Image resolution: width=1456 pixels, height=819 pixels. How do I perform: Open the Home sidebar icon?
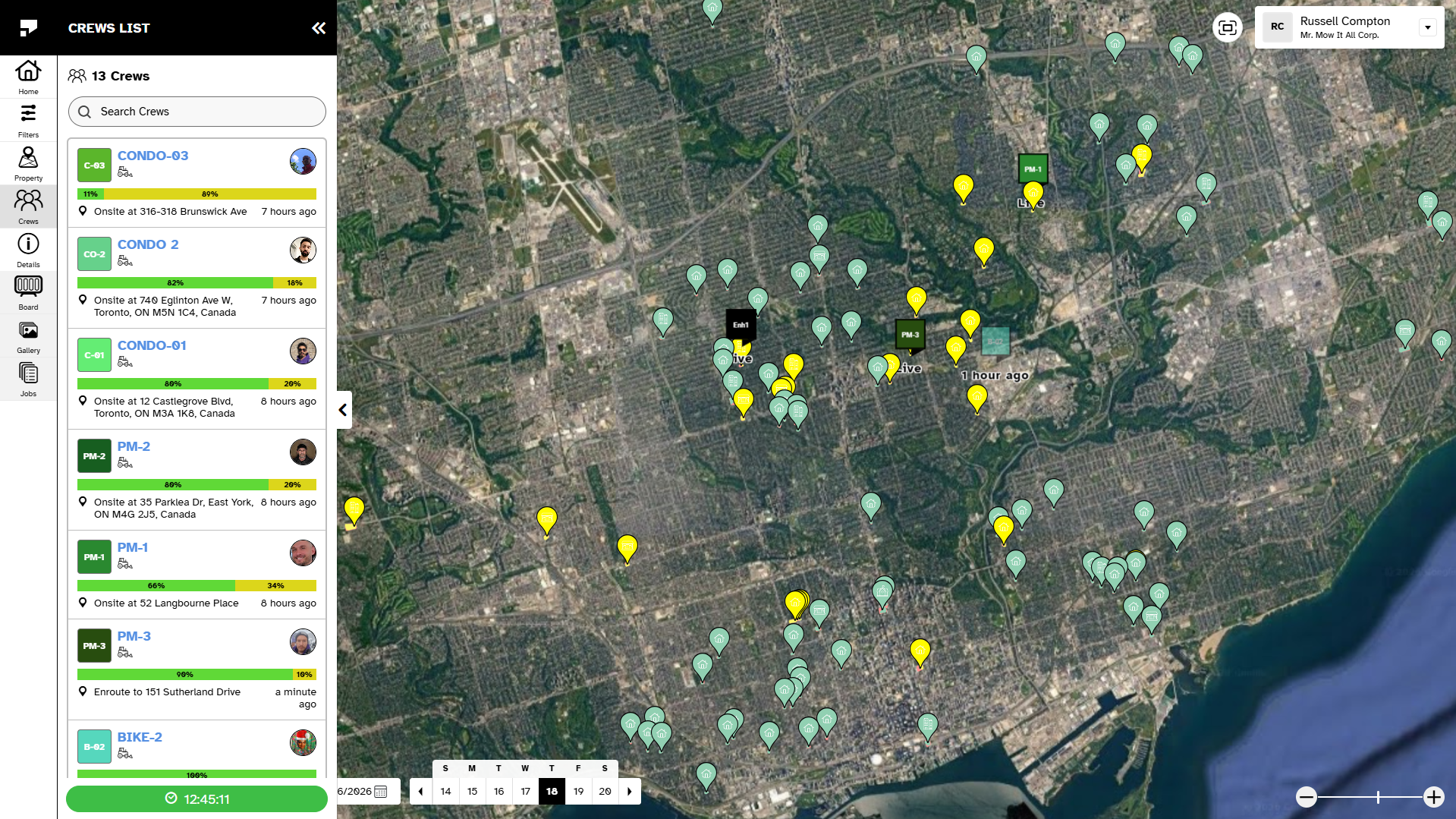pyautogui.click(x=28, y=77)
